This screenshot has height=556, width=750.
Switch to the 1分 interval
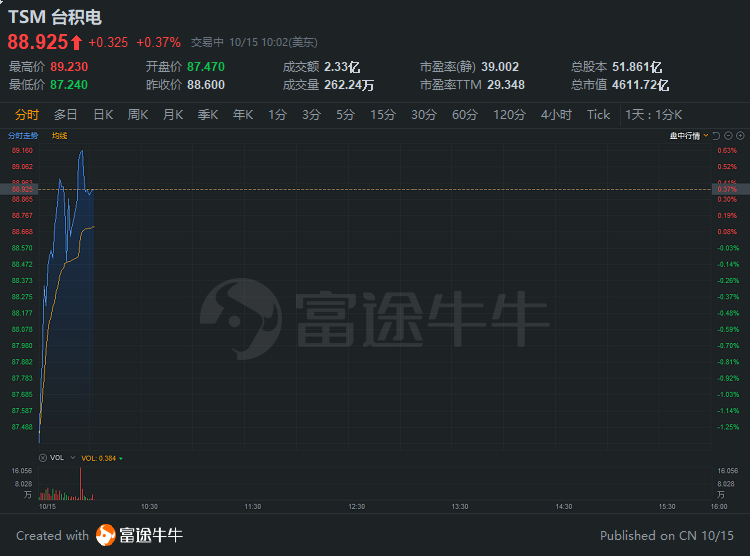[277, 115]
